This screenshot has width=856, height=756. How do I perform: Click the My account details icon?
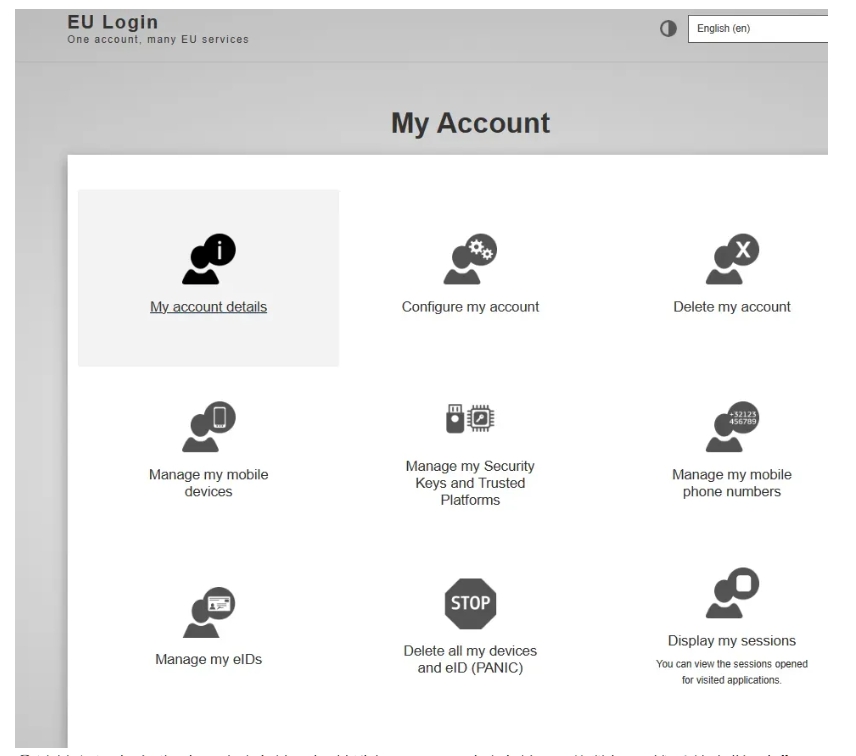(x=208, y=262)
